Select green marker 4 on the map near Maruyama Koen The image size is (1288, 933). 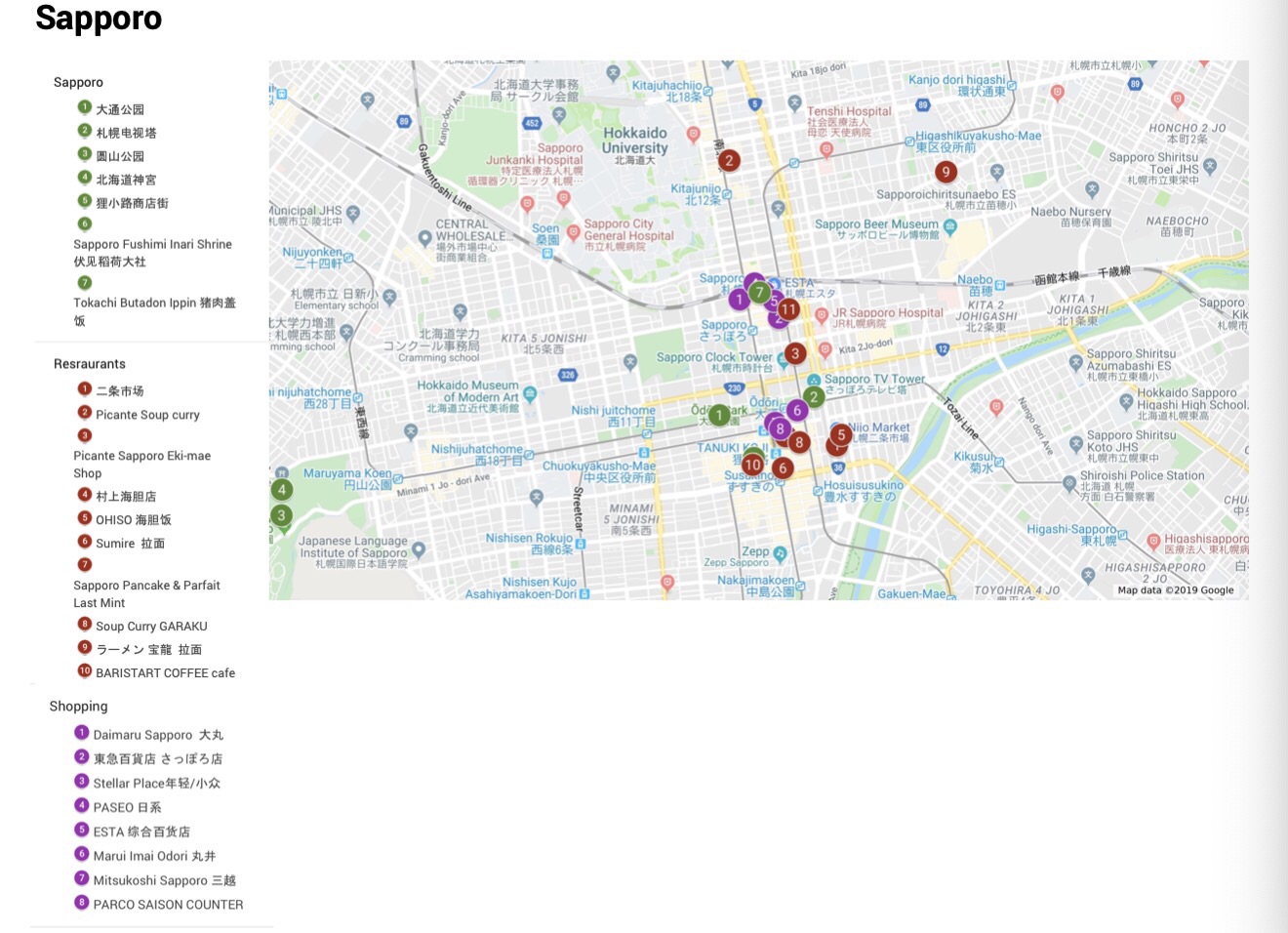click(x=281, y=490)
